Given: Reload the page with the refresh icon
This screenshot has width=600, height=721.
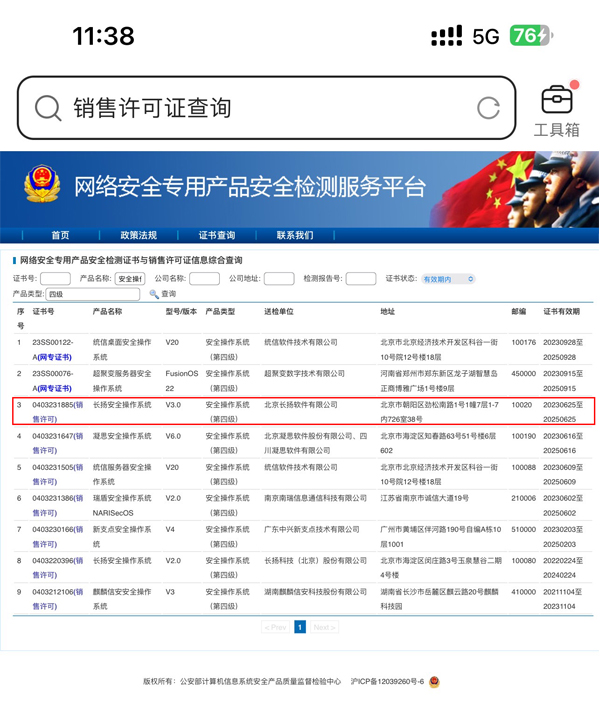Looking at the screenshot, I should click(x=488, y=108).
